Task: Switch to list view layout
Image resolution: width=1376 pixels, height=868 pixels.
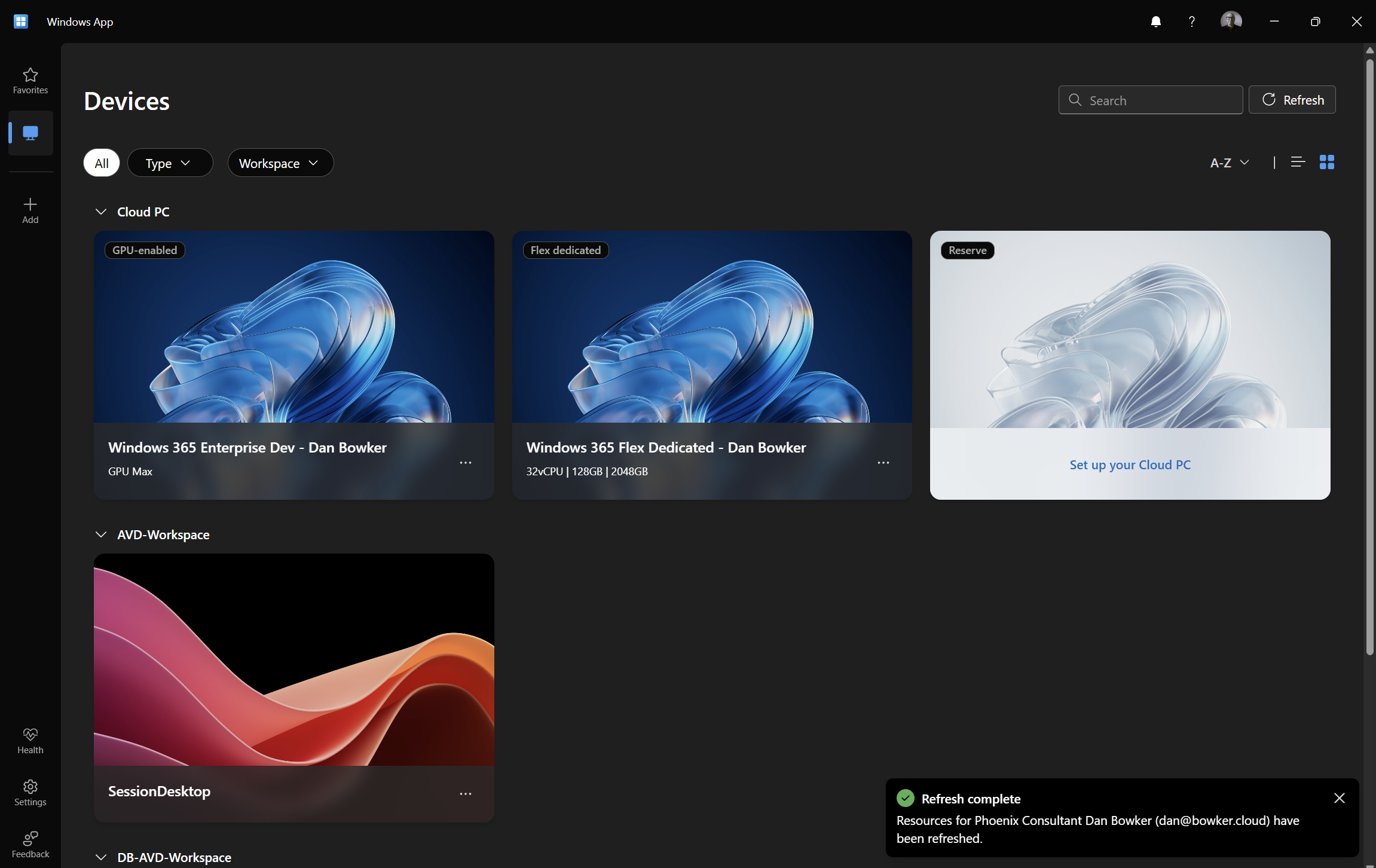Action: point(1298,162)
